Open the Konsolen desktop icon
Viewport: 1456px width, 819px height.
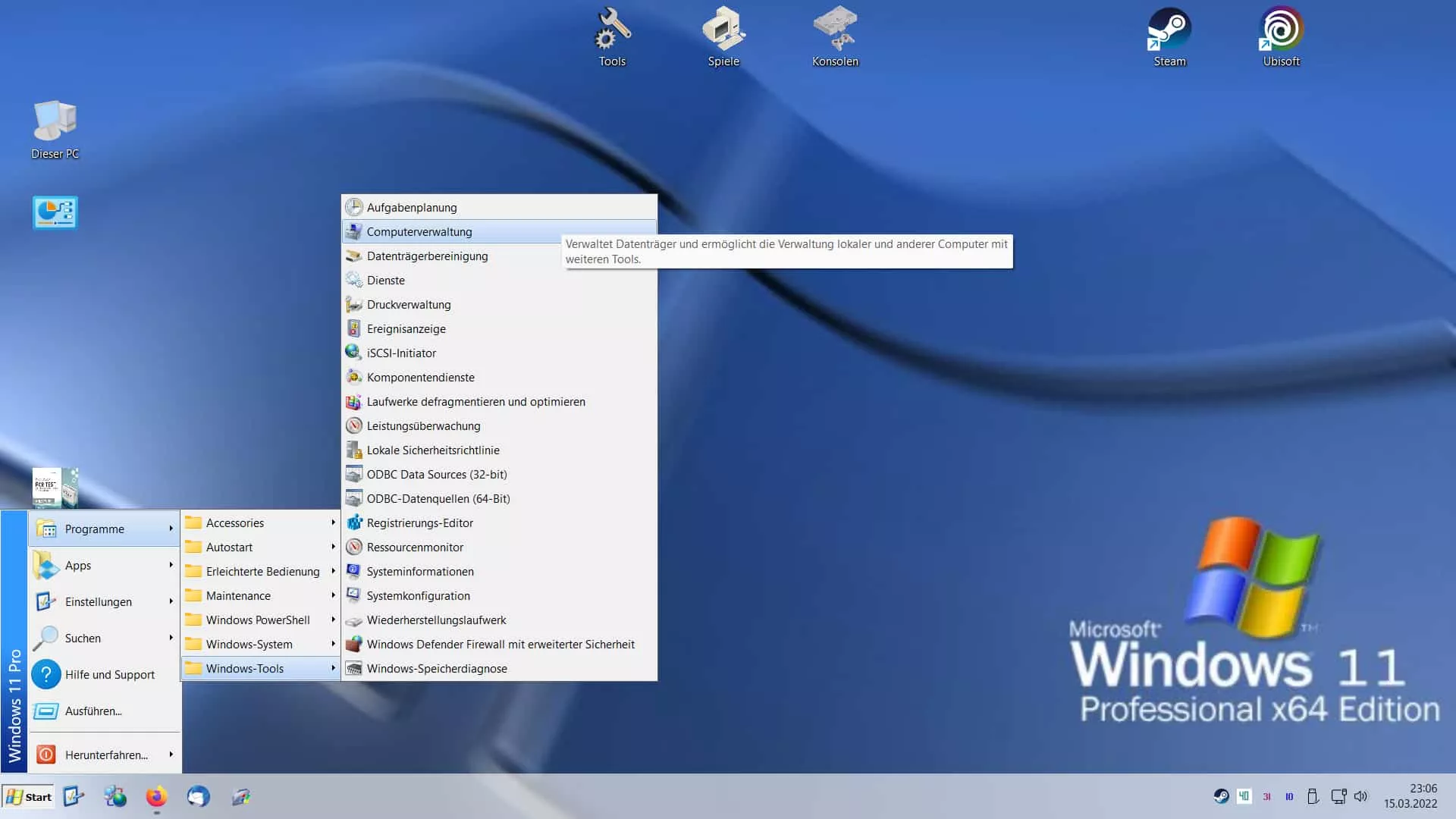click(835, 37)
